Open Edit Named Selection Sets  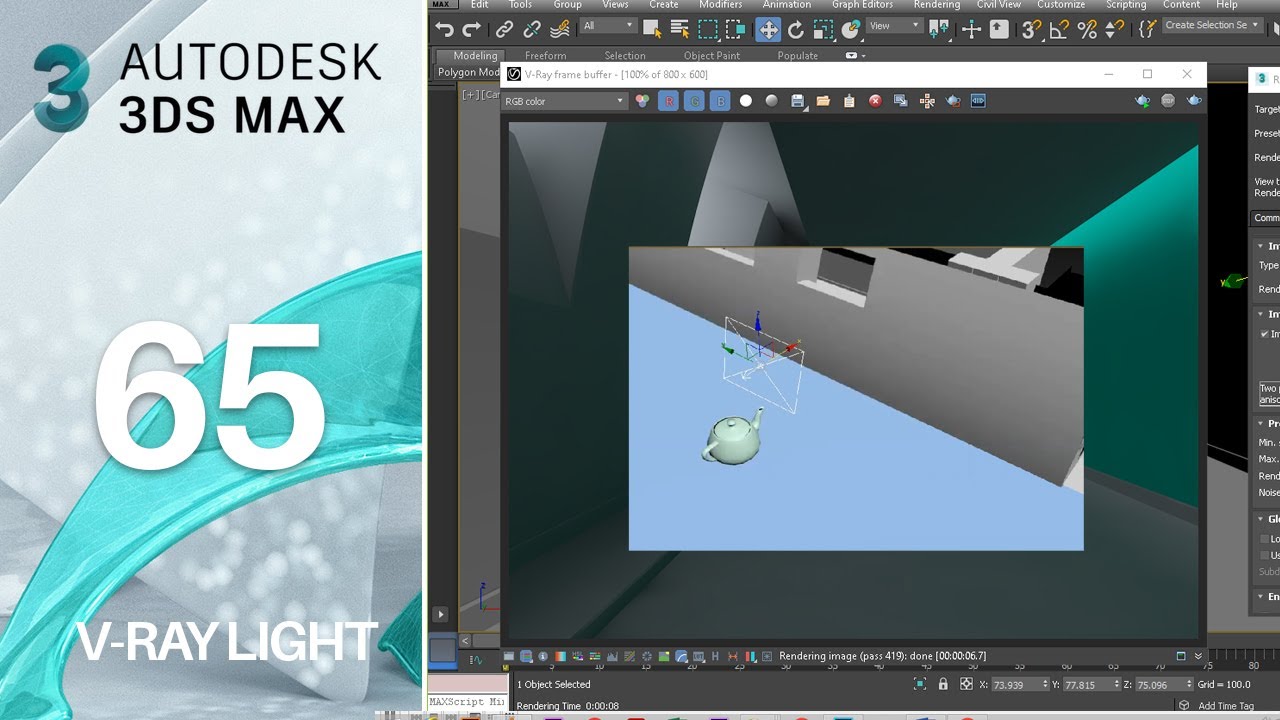1147,29
